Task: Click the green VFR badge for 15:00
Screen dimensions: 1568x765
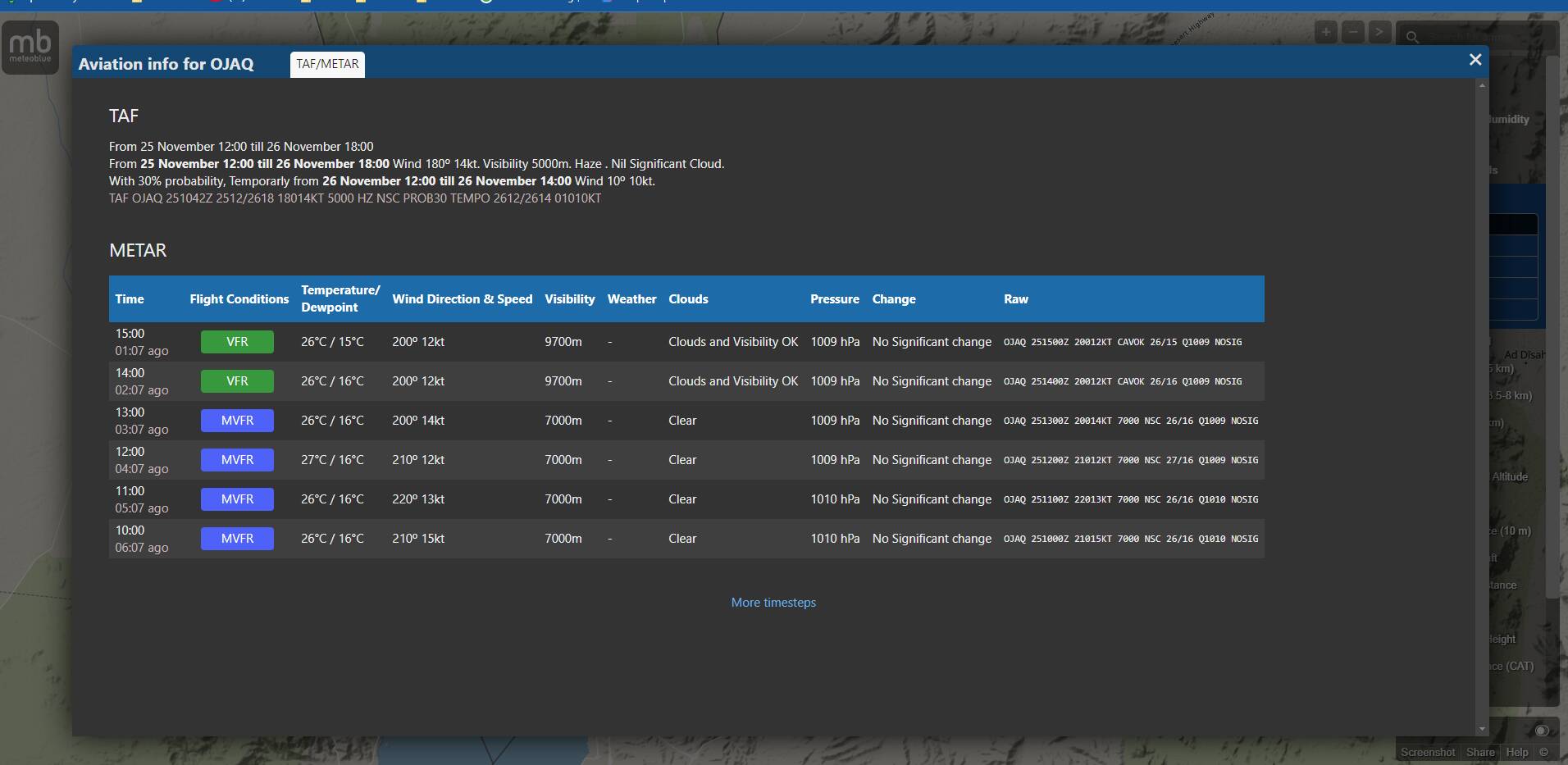Action: 237,342
